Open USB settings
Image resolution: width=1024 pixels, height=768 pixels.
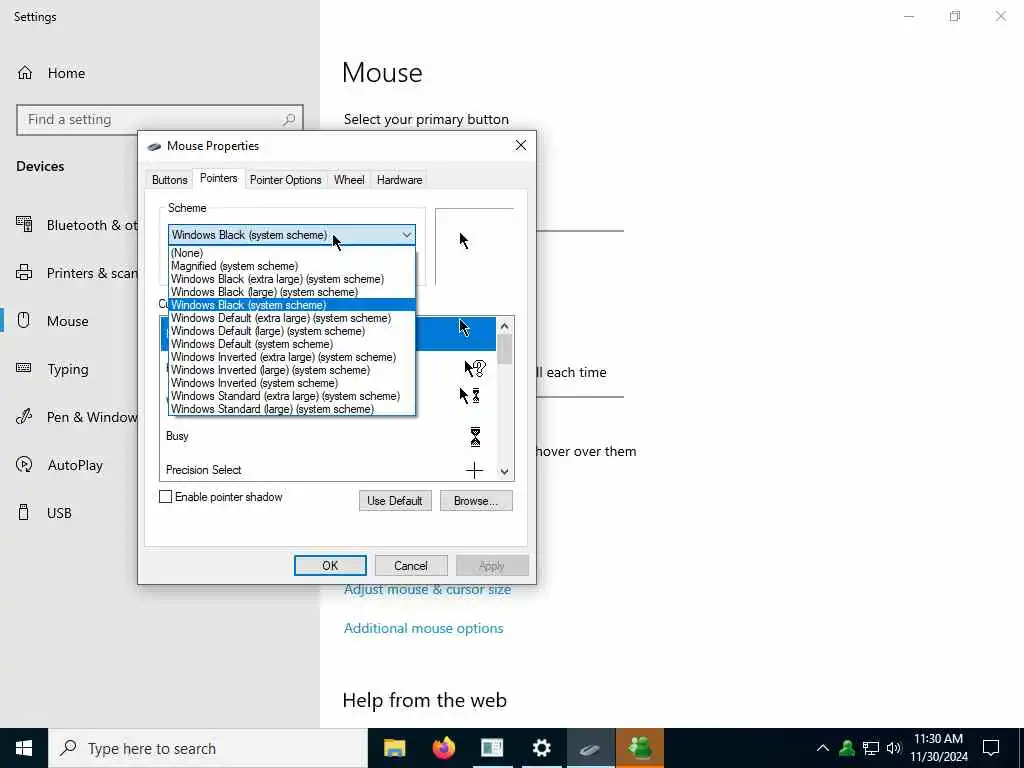(44, 513)
